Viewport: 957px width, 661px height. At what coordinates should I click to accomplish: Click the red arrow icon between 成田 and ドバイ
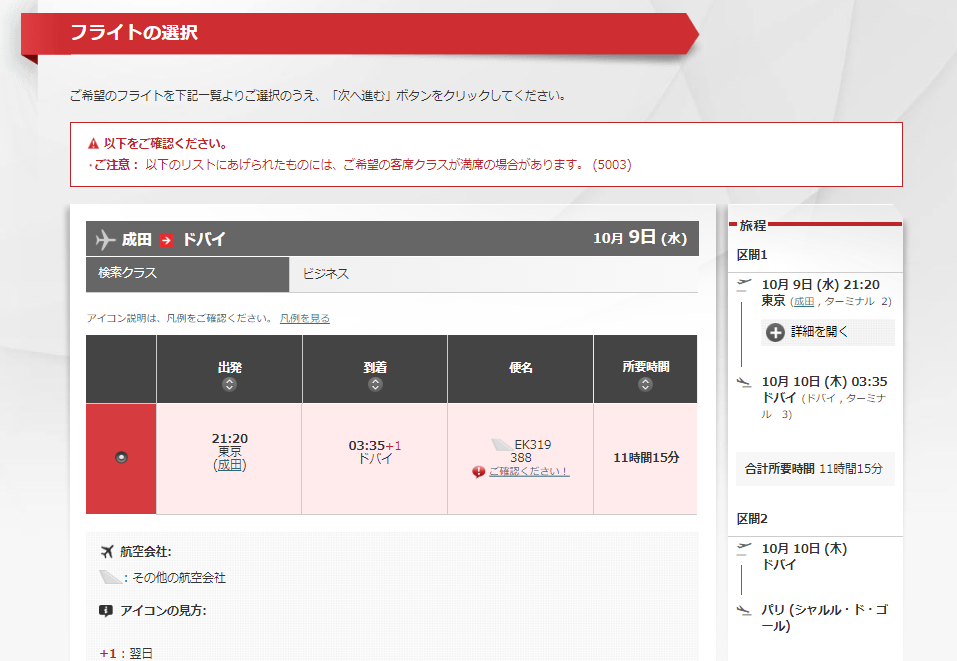tap(166, 240)
